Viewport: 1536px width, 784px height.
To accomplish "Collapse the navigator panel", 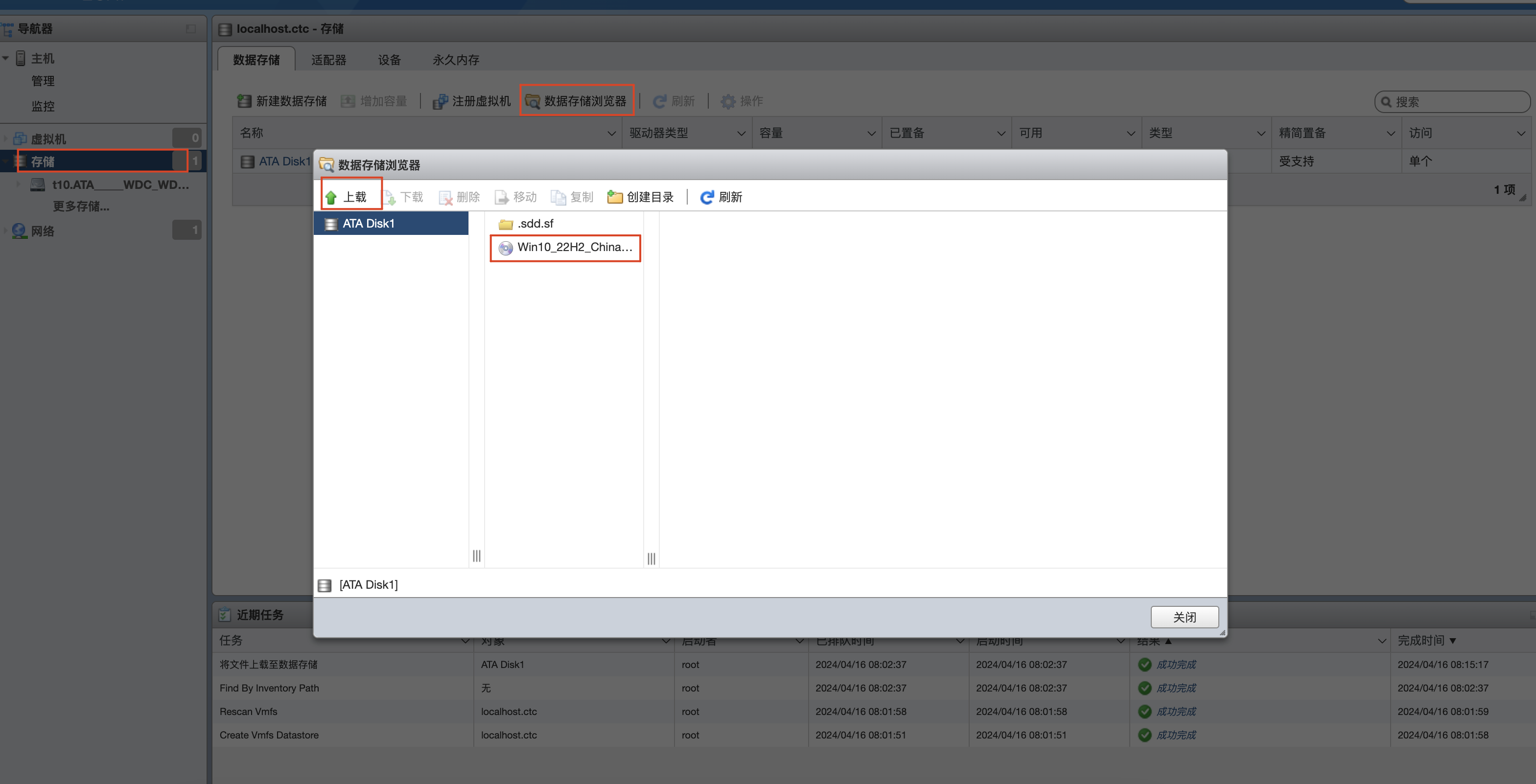I will [191, 28].
